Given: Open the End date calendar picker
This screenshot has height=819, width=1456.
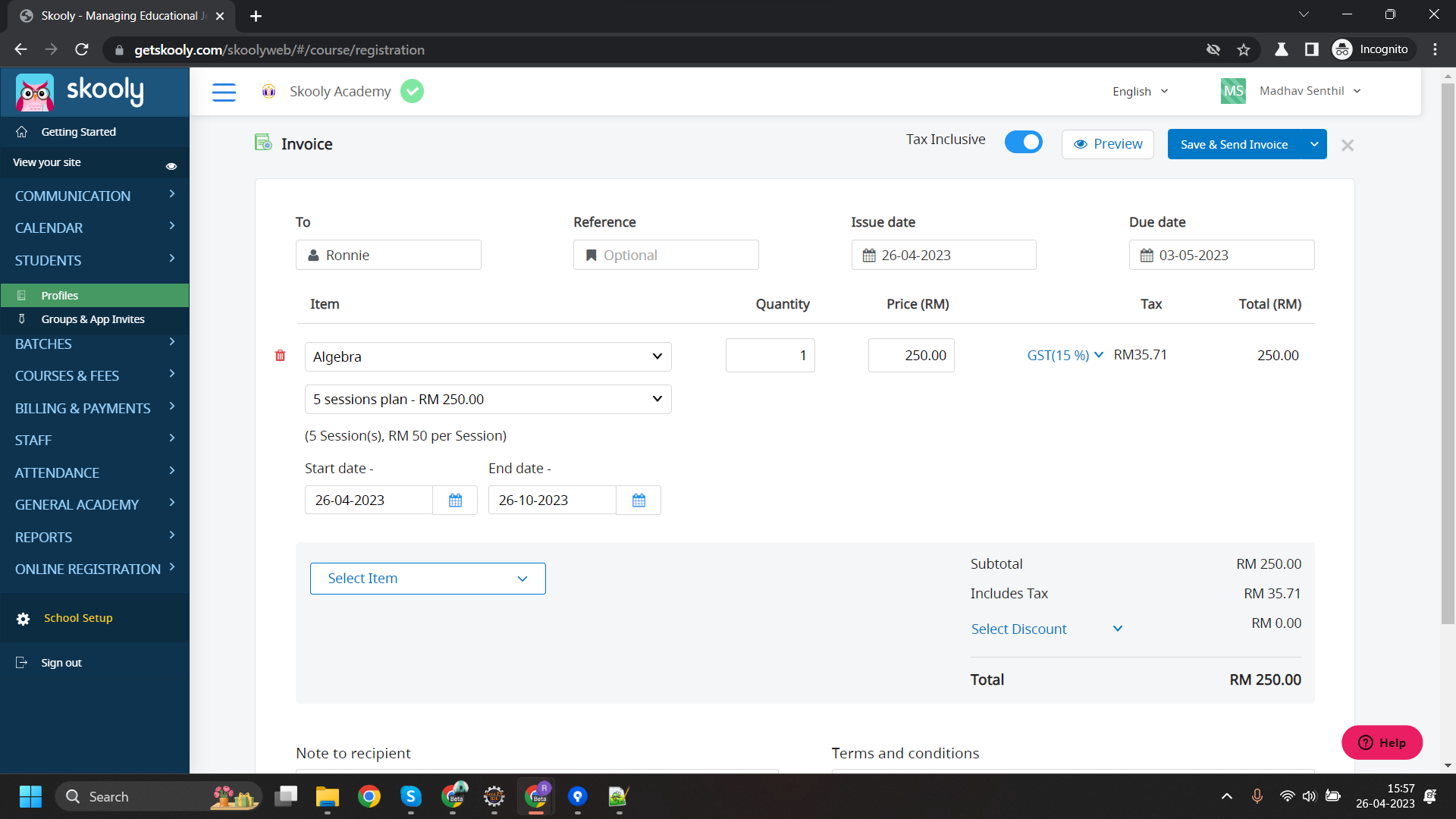Looking at the screenshot, I should 639,500.
